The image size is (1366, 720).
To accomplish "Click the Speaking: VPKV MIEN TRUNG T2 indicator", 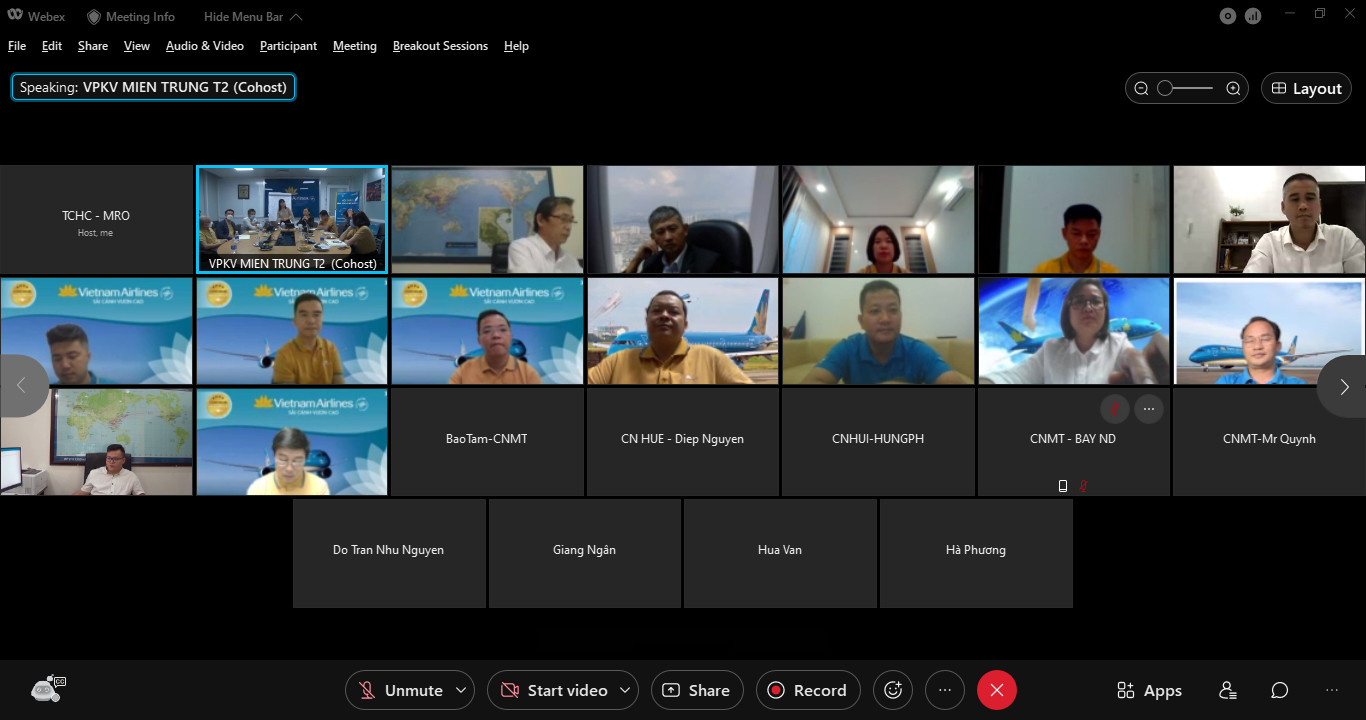I will click(153, 87).
